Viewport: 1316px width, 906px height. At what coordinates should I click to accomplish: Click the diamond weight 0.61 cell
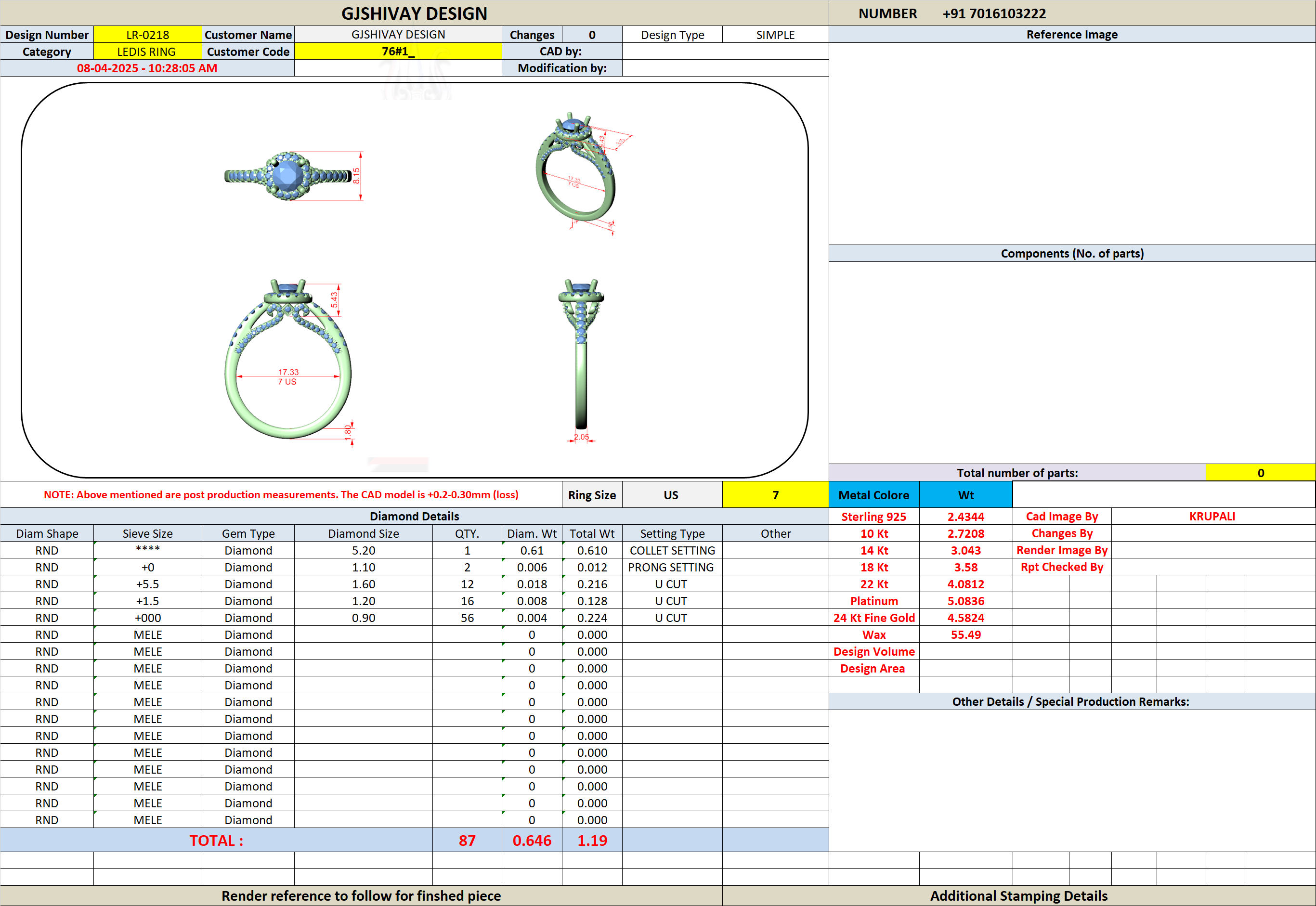tap(532, 551)
